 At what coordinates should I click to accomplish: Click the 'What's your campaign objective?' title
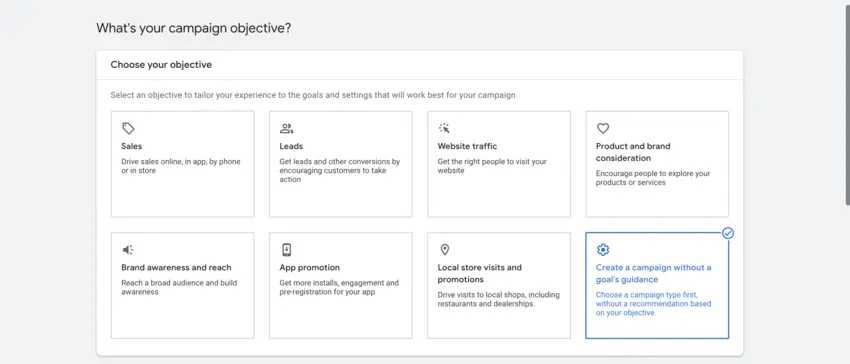[x=194, y=28]
